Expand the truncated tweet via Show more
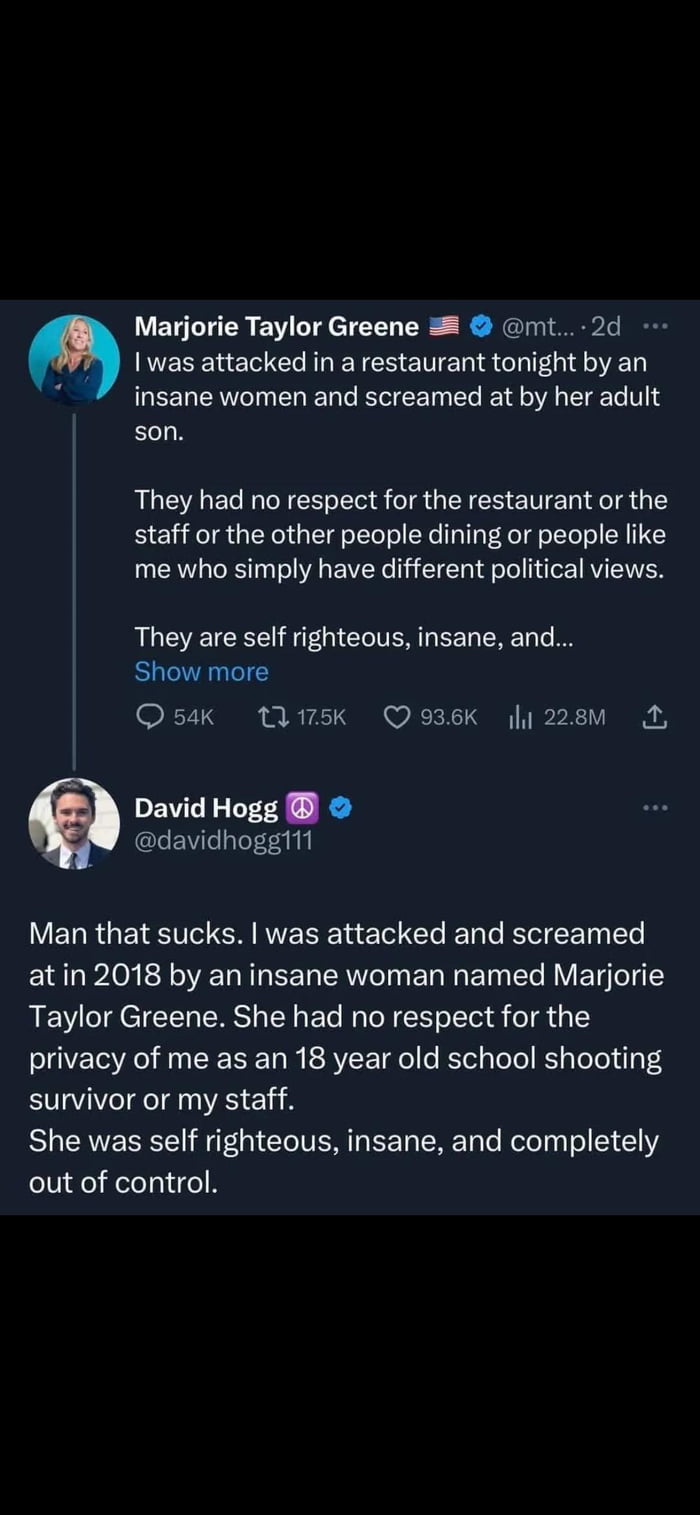This screenshot has height=1515, width=700. [201, 671]
